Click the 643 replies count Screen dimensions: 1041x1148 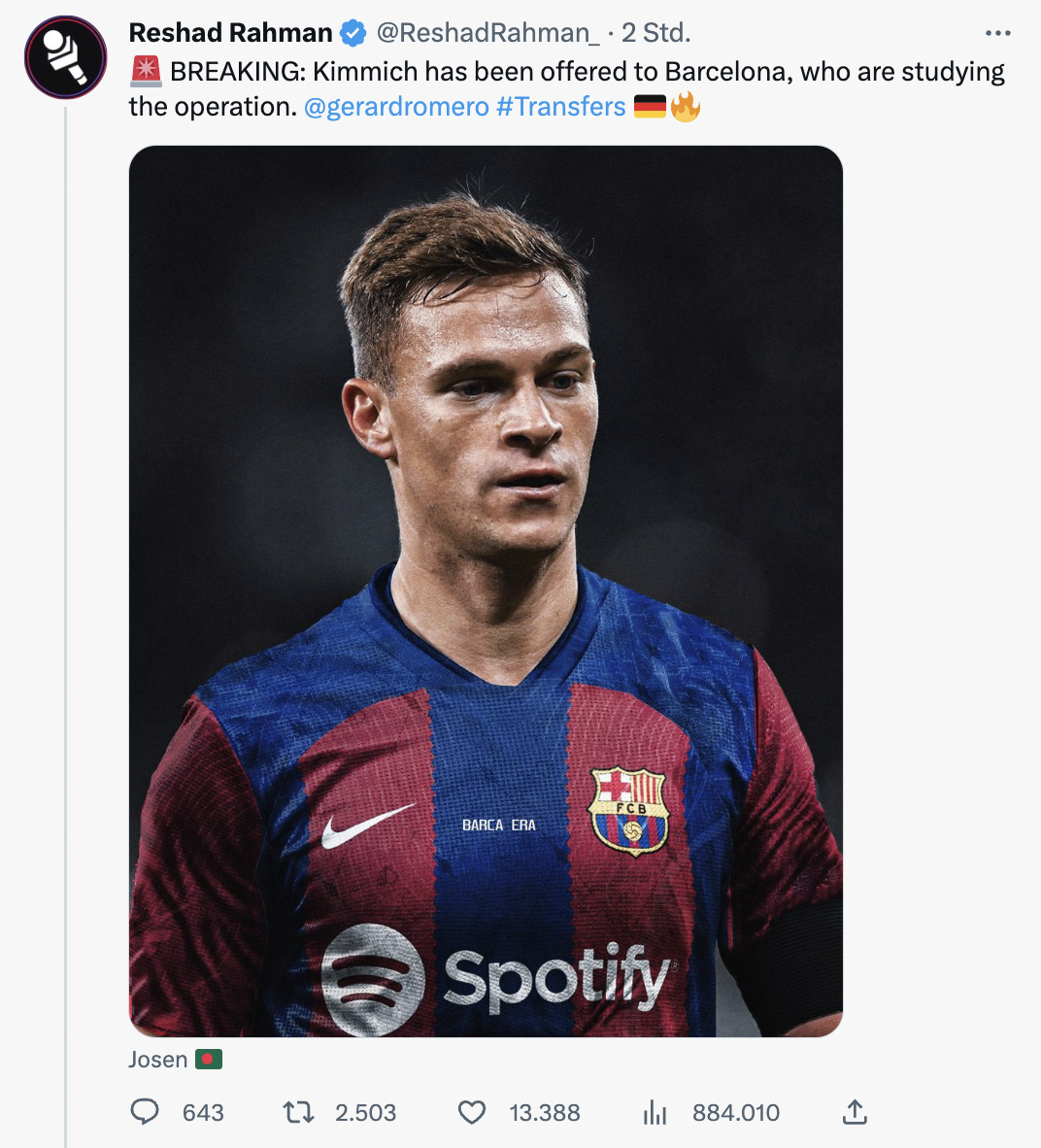point(203,1112)
